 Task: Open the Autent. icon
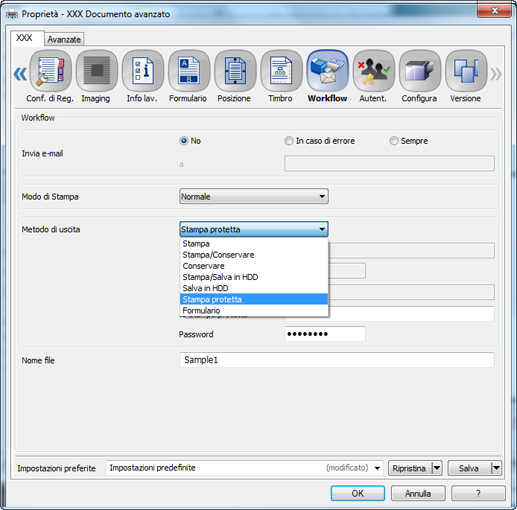pyautogui.click(x=374, y=71)
